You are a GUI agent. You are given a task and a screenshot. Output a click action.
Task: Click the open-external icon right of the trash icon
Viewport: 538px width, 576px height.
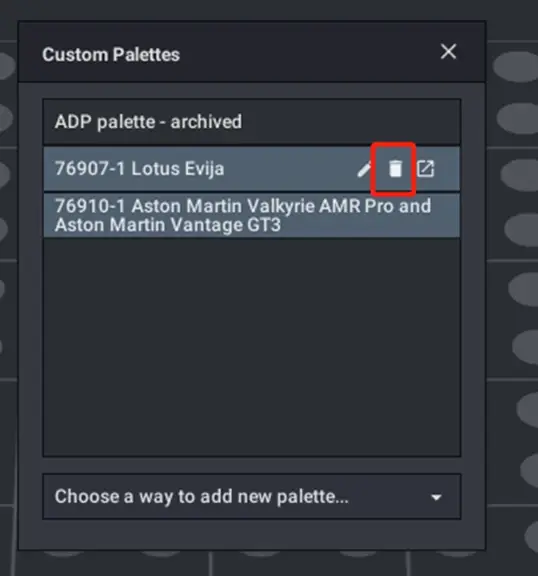tap(426, 169)
